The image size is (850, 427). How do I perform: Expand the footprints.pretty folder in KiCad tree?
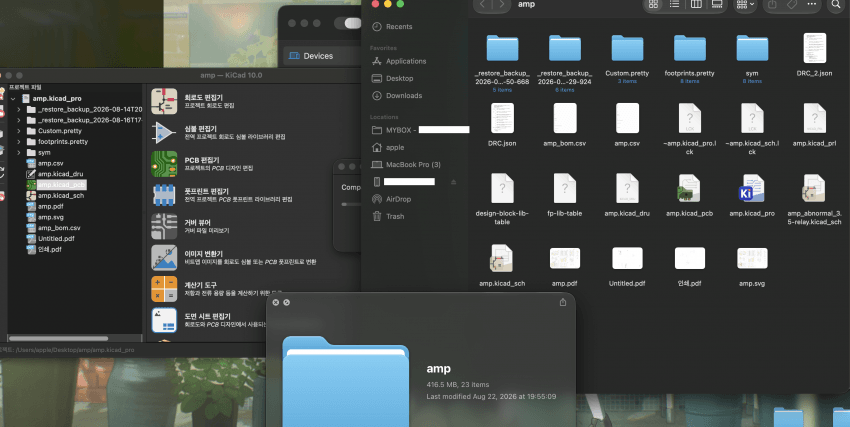(19, 142)
